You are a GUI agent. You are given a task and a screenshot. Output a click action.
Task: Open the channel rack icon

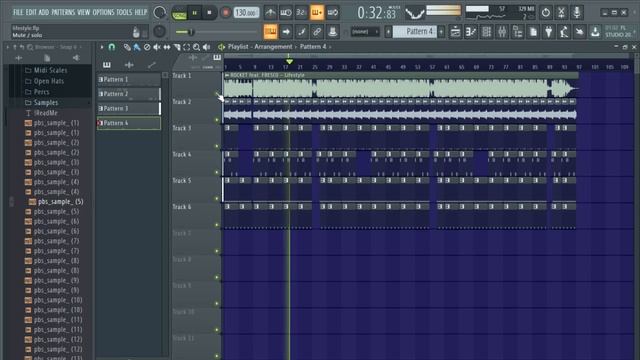point(486,31)
